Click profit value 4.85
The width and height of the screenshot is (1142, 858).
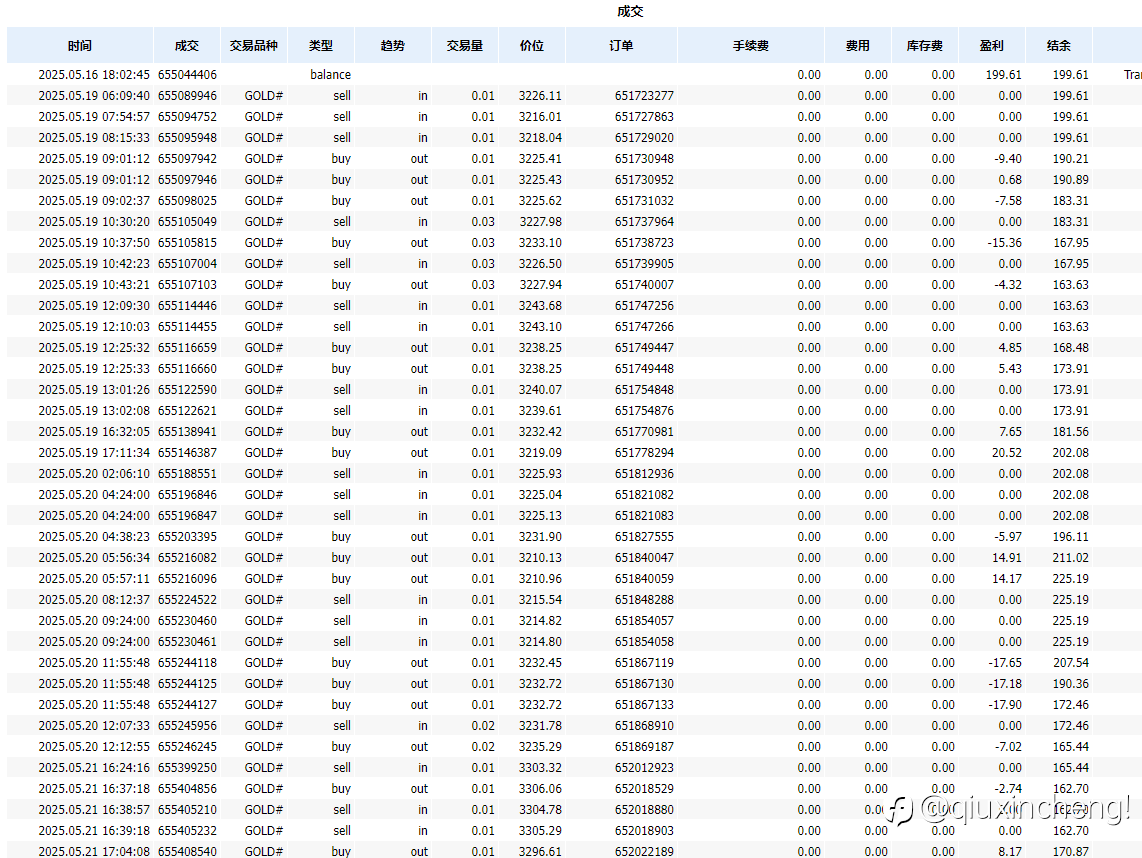[1010, 348]
